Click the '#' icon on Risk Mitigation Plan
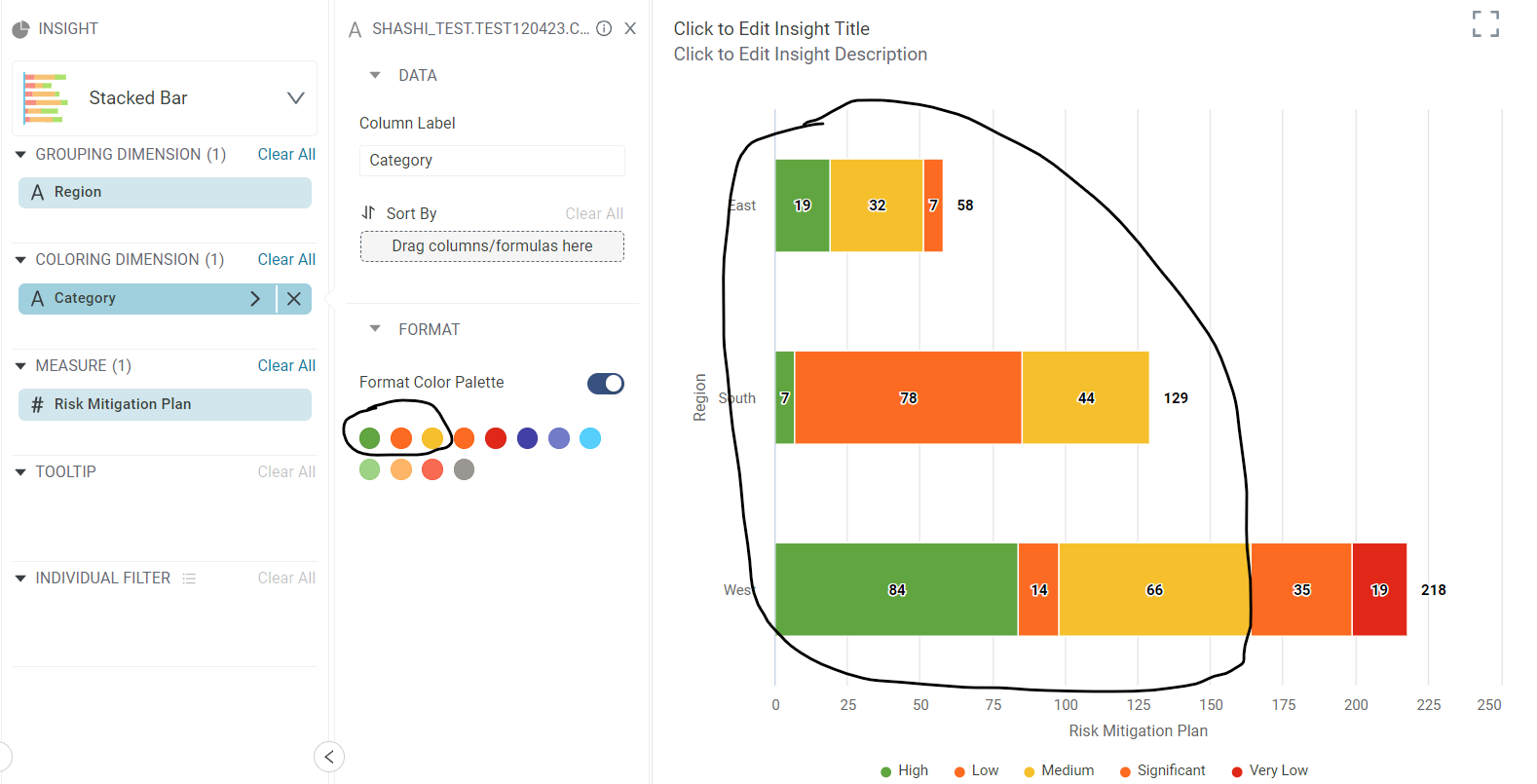 pos(37,404)
